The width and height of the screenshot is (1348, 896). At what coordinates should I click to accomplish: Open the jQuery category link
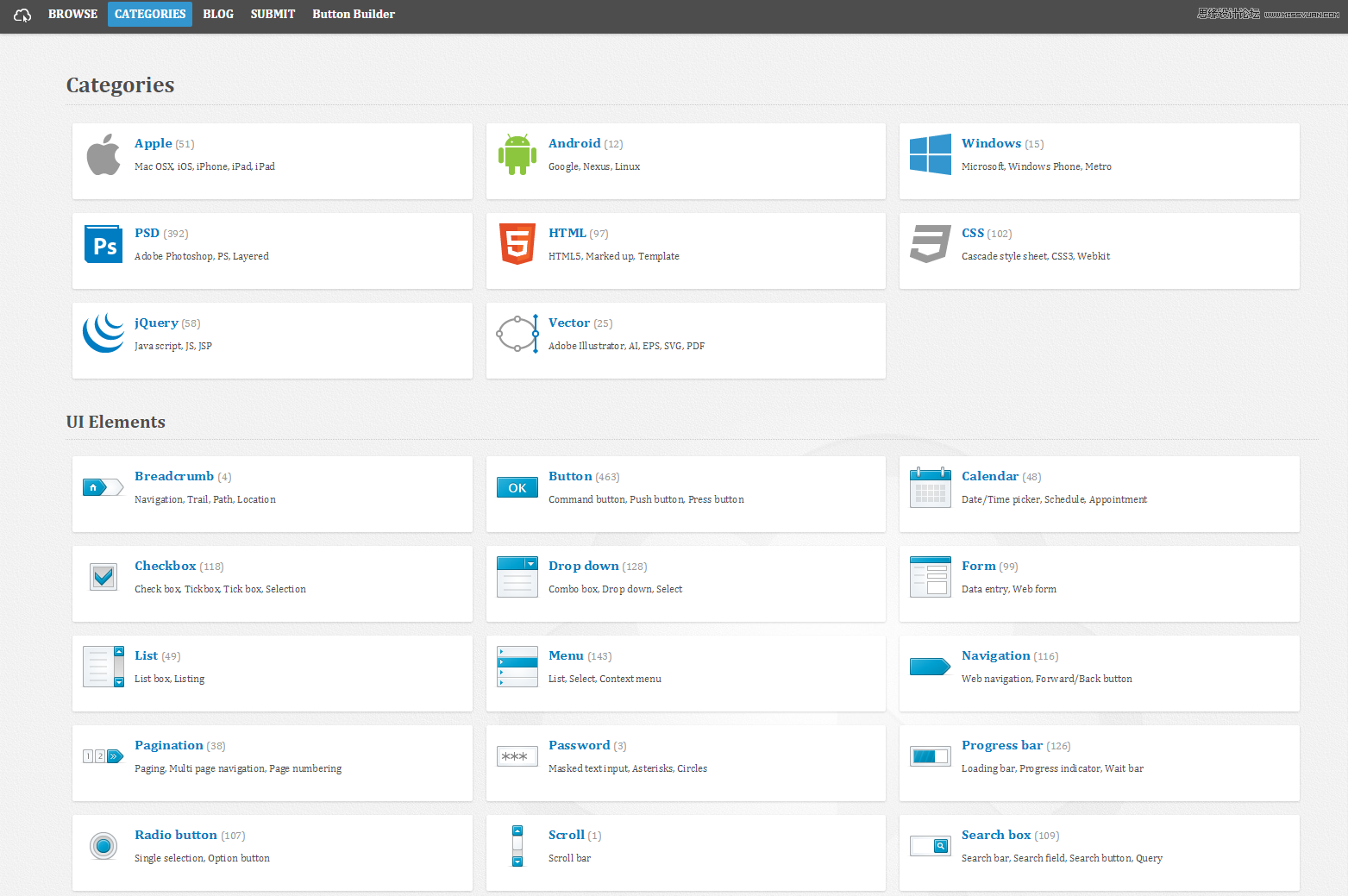tap(156, 323)
